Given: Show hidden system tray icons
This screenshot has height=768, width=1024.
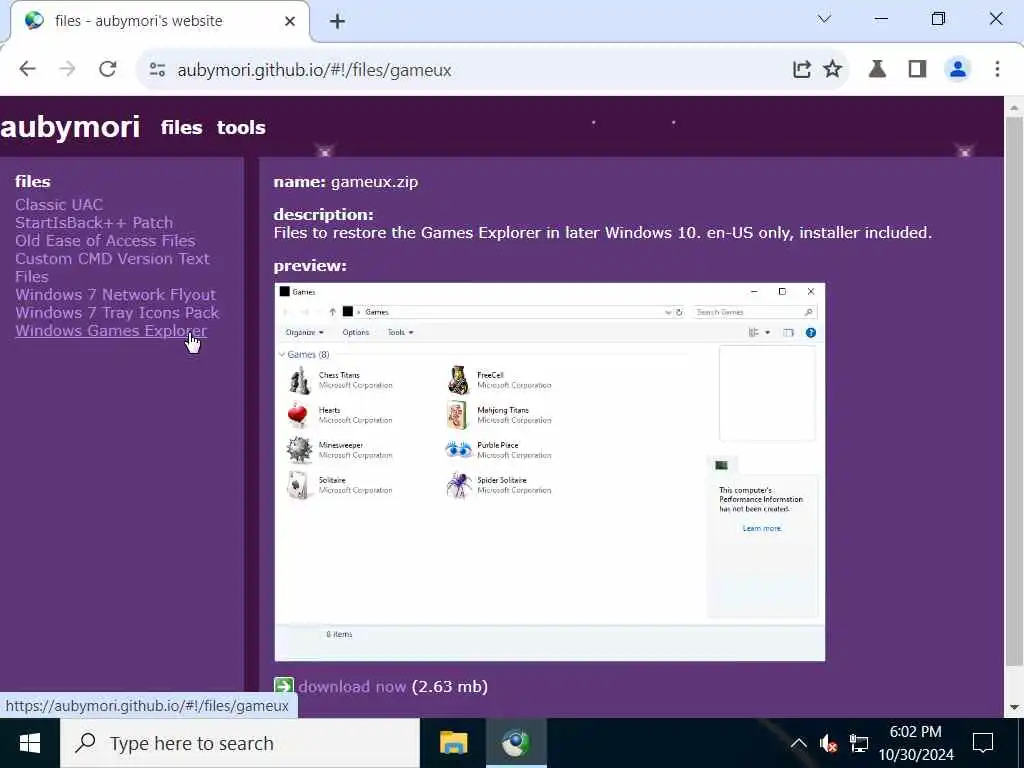Looking at the screenshot, I should [798, 743].
